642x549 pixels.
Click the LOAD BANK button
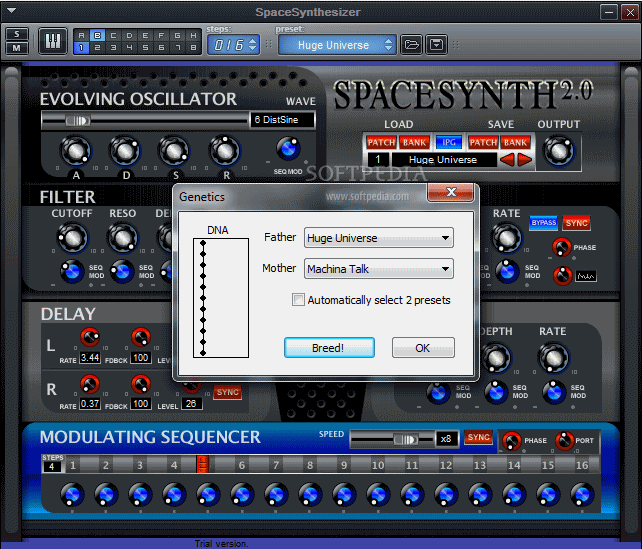point(414,142)
